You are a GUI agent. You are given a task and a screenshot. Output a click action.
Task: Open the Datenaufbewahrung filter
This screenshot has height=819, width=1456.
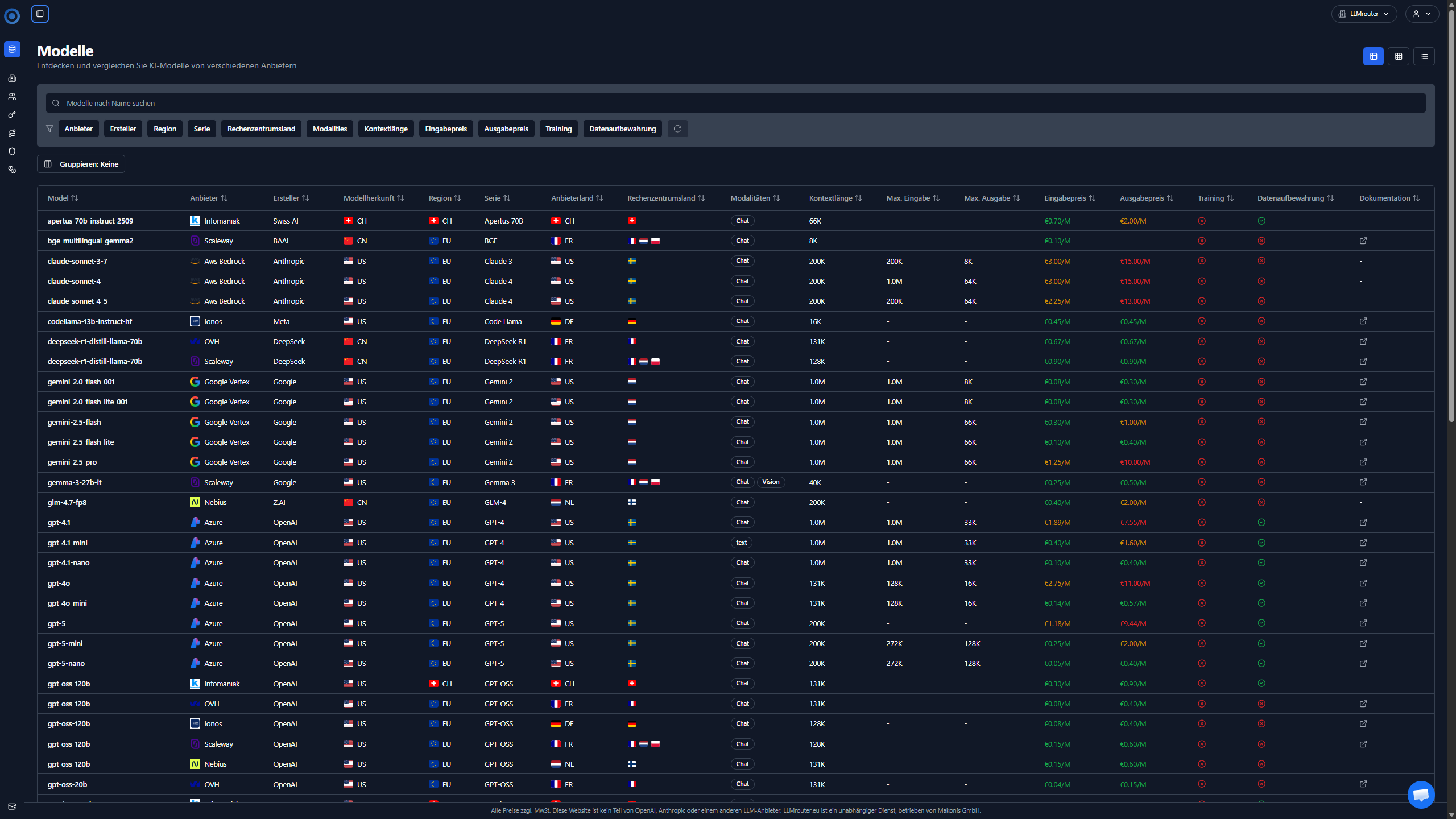point(622,129)
